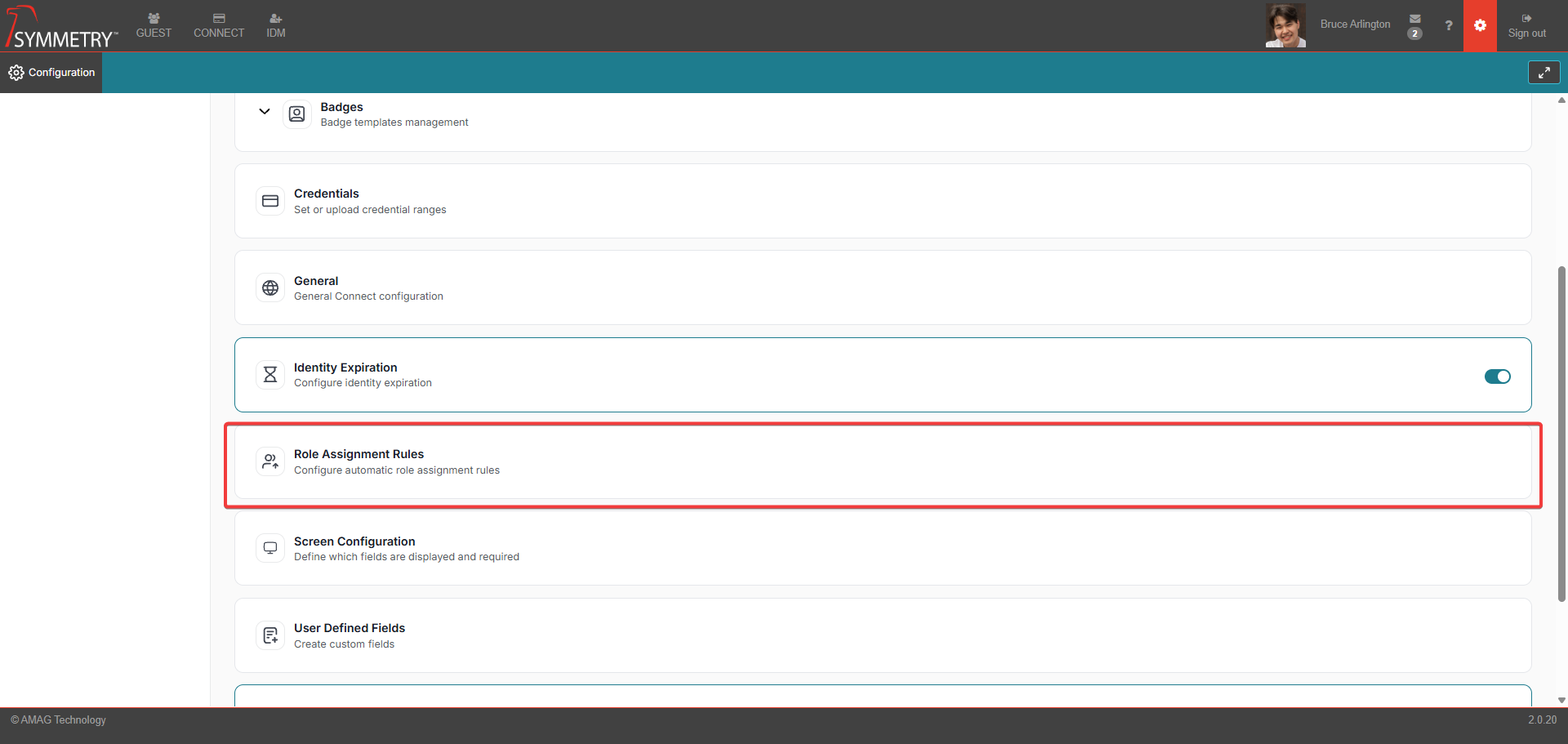Image resolution: width=1568 pixels, height=744 pixels.
Task: Click the Identity Expiration hourglass icon
Action: 270,375
